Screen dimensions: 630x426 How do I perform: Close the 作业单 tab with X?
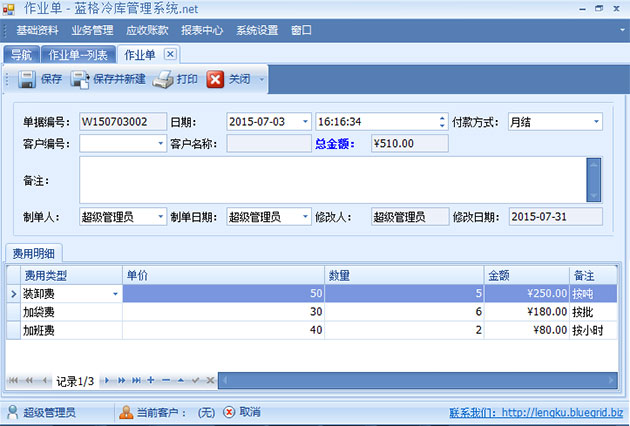(169, 54)
